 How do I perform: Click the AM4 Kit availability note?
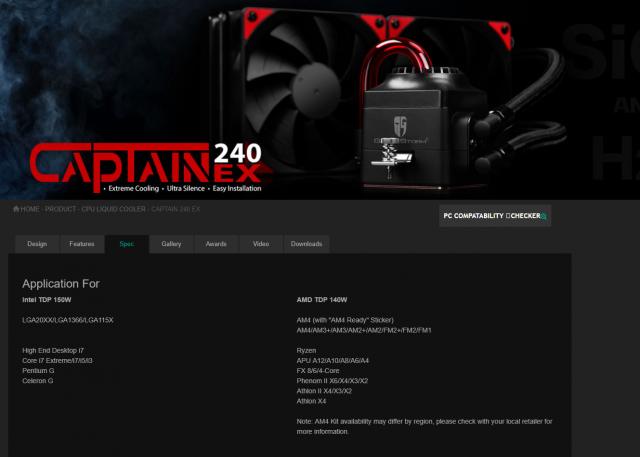click(x=424, y=426)
